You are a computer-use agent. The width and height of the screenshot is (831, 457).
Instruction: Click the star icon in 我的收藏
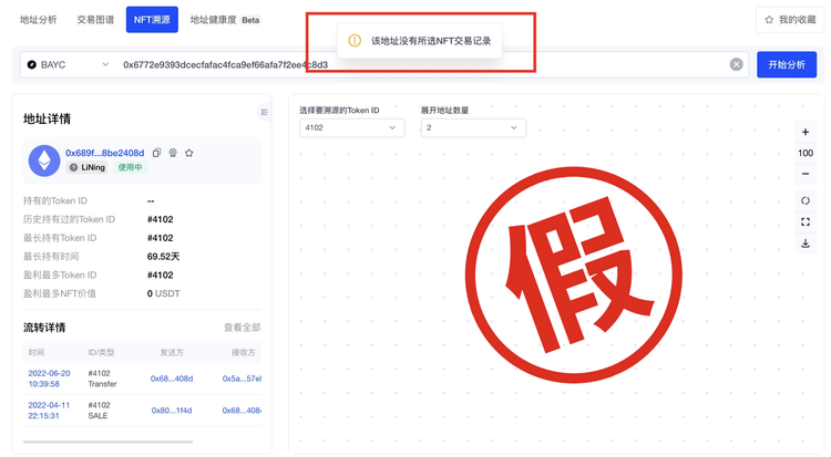coord(769,20)
